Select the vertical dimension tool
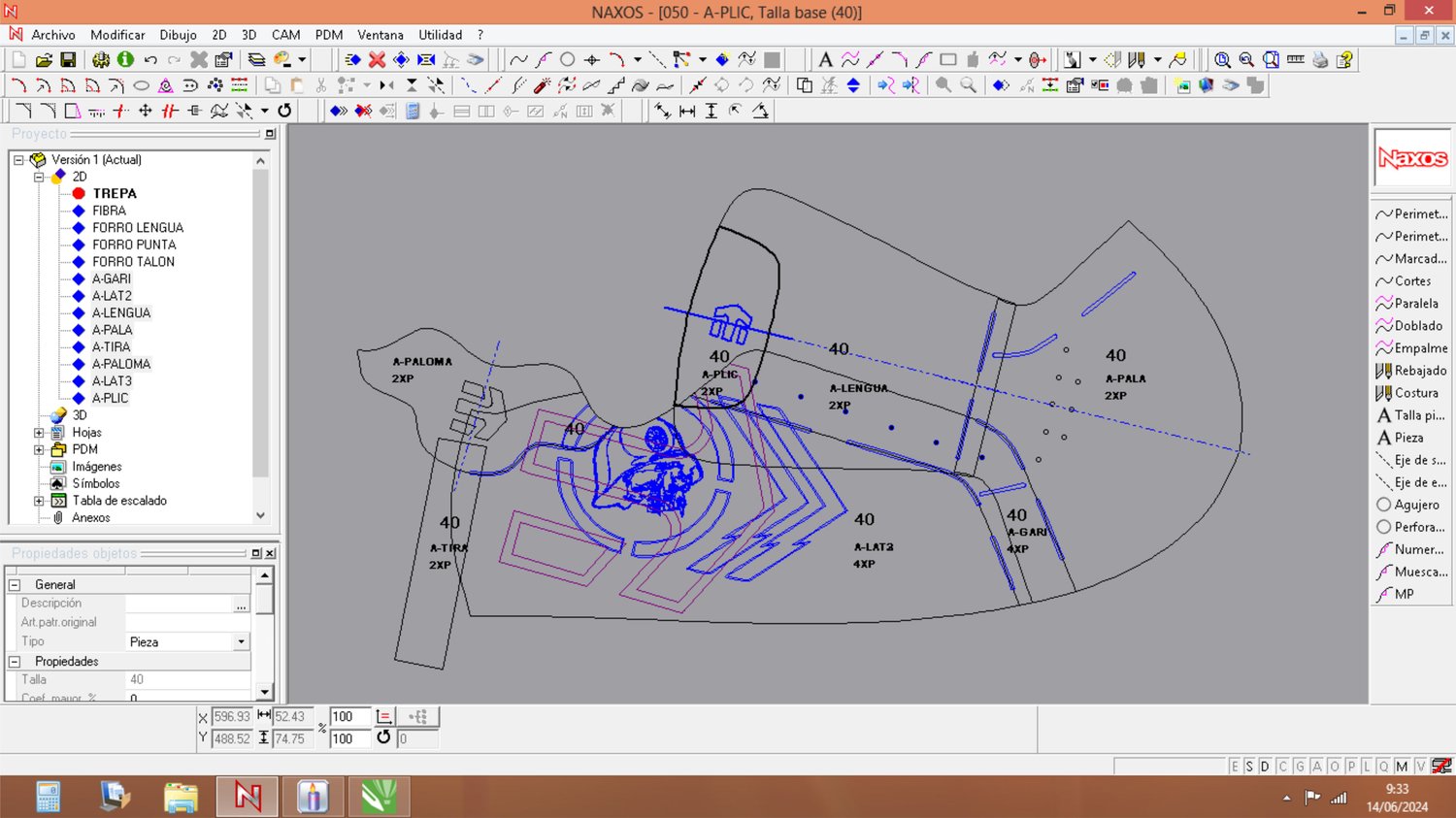This screenshot has width=1456, height=818. [711, 111]
